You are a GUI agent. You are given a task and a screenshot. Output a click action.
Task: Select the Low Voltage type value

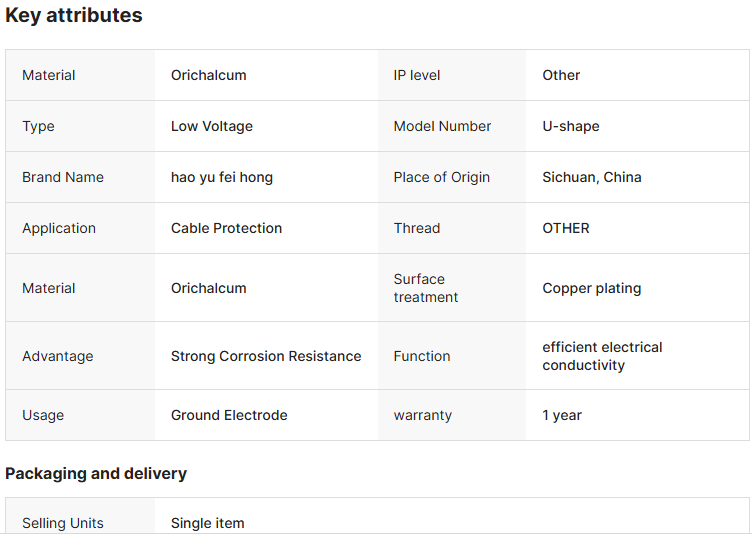[212, 126]
